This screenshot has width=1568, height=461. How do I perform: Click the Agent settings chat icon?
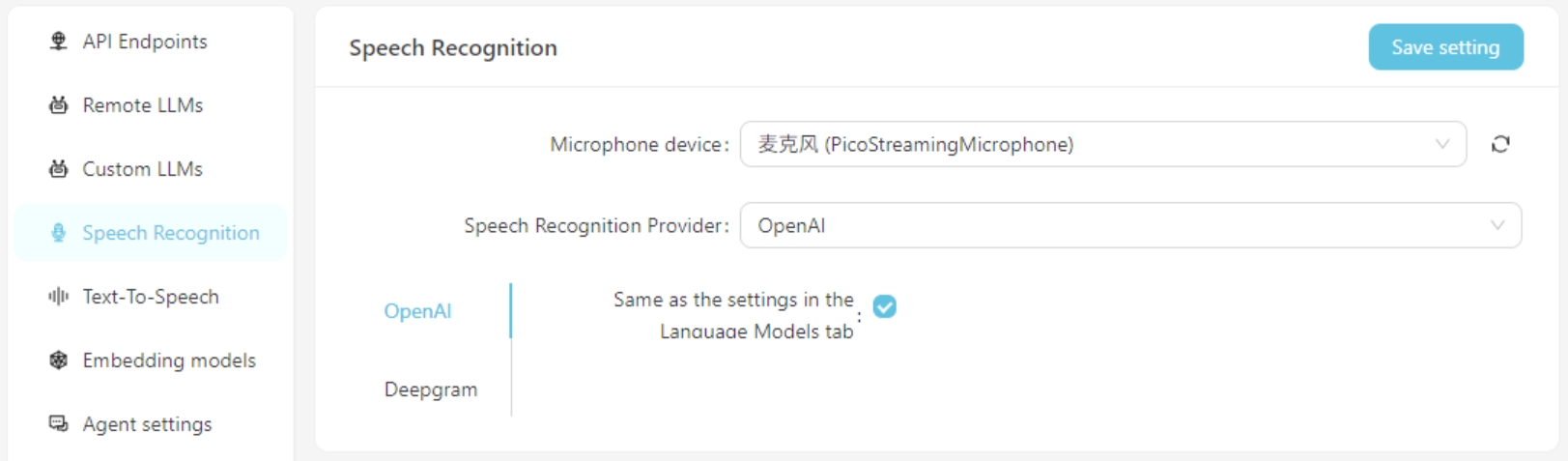(x=58, y=423)
